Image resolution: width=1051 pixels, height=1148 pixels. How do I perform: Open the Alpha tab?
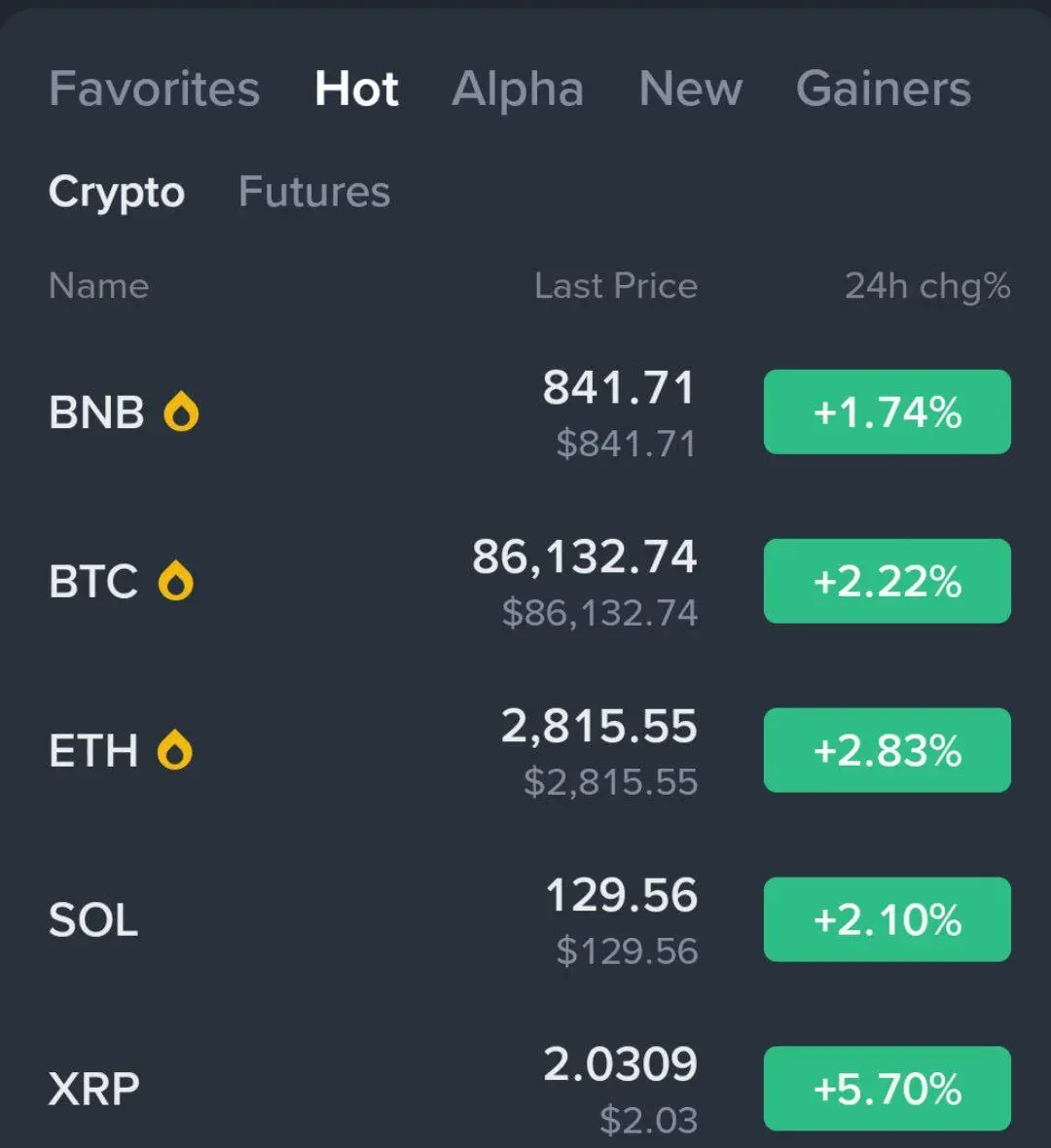[518, 89]
